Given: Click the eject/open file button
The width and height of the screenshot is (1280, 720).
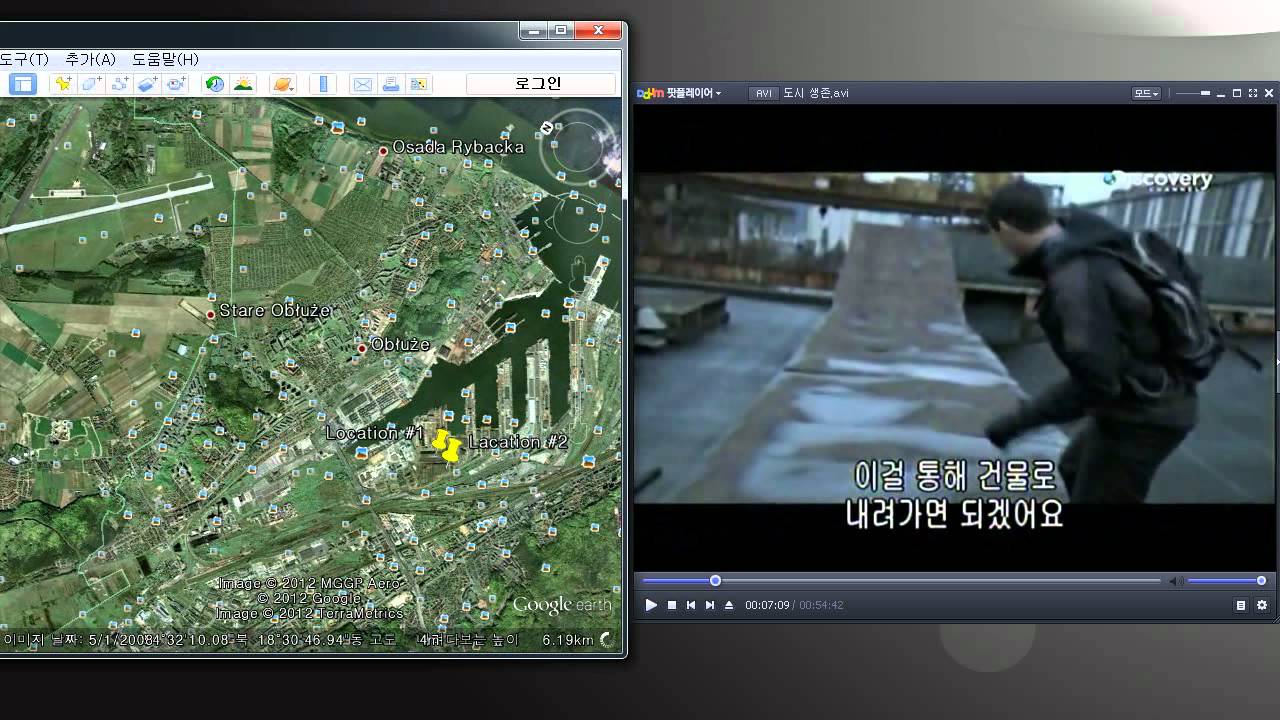Looking at the screenshot, I should 729,605.
